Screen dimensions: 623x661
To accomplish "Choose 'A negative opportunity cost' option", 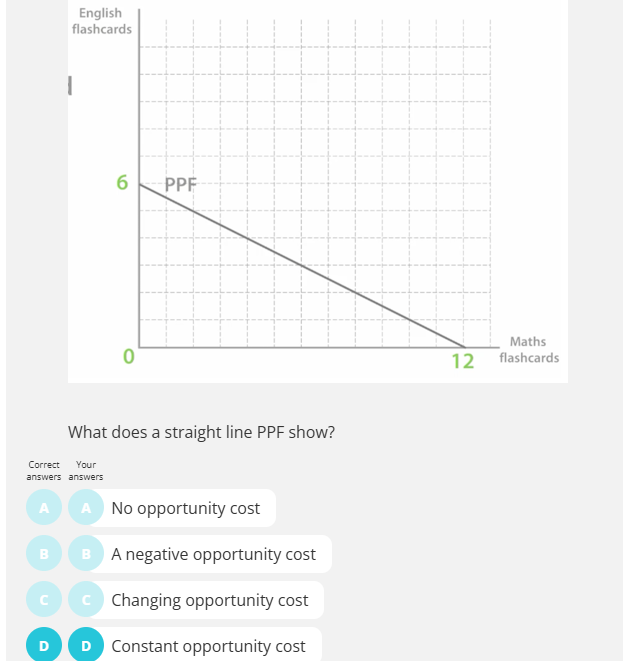I will pos(213,554).
